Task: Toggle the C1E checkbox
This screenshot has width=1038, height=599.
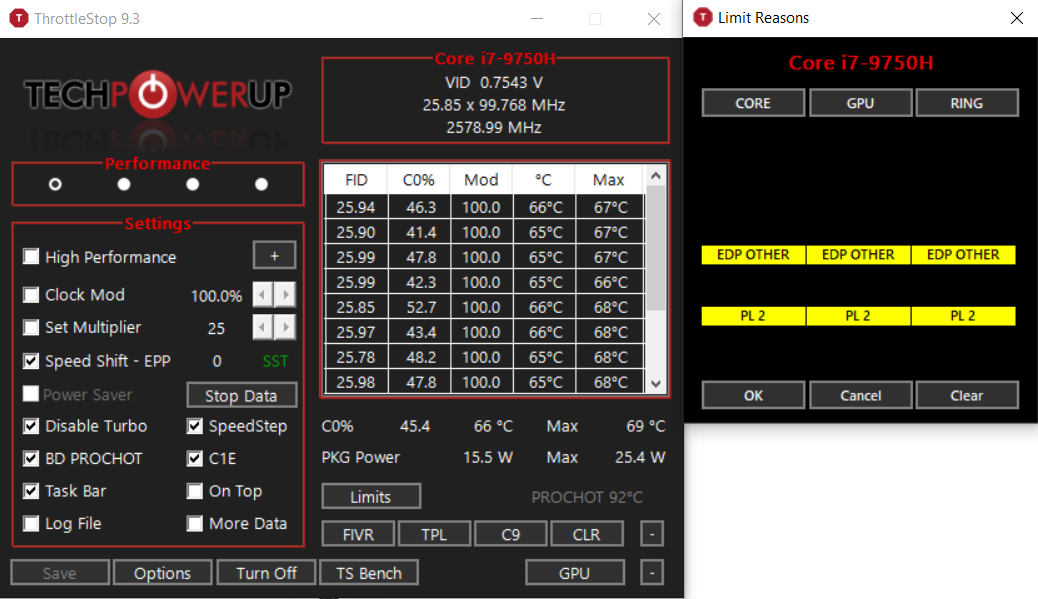Action: click(195, 458)
